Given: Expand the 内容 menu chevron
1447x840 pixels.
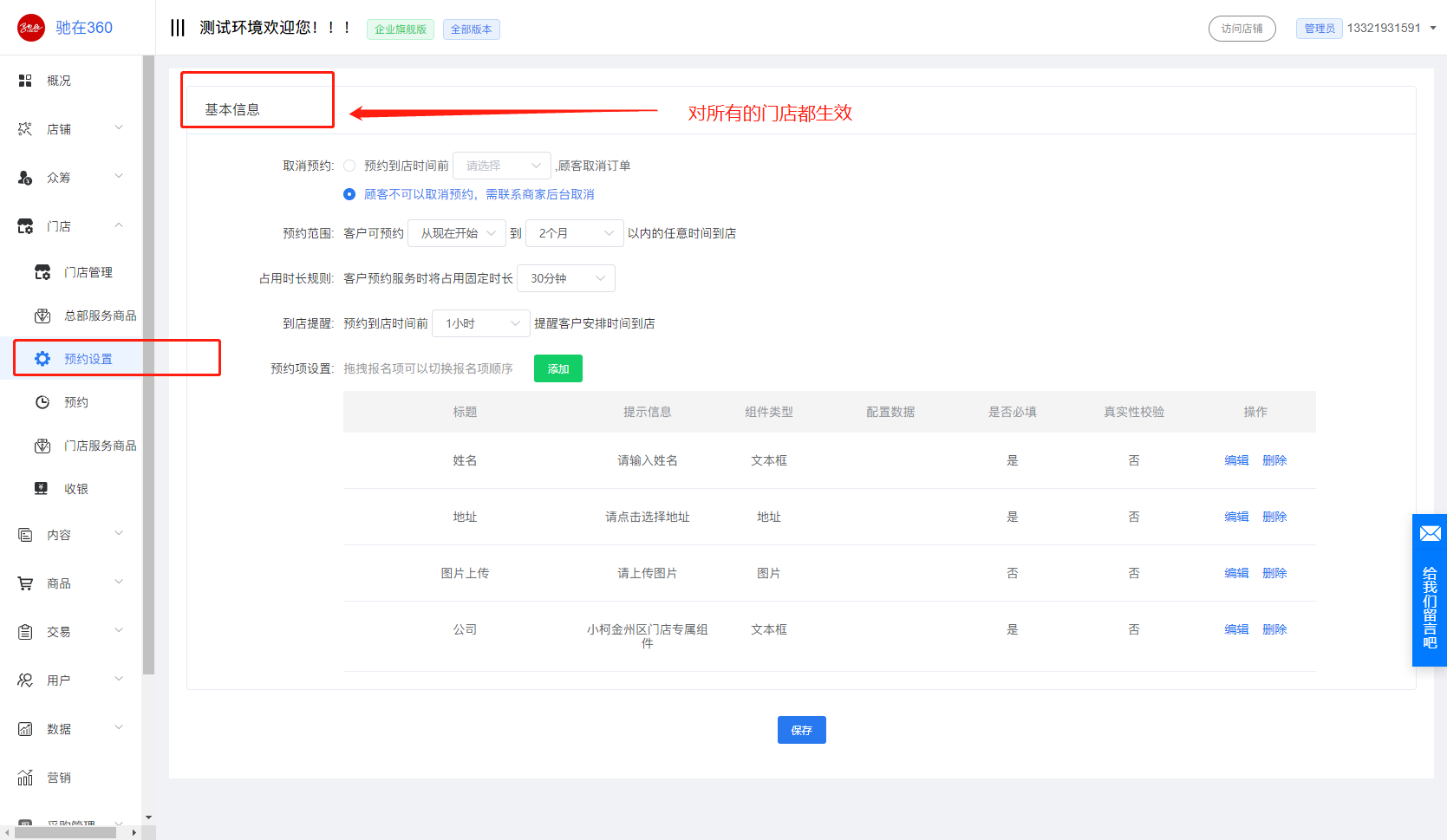Looking at the screenshot, I should pos(119,534).
